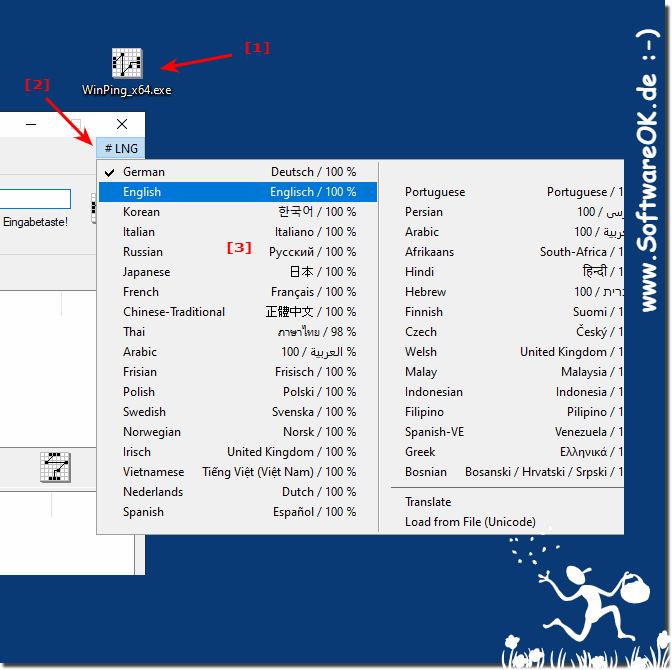672x670 pixels.
Task: Choose Greek language entry
Action: point(502,452)
